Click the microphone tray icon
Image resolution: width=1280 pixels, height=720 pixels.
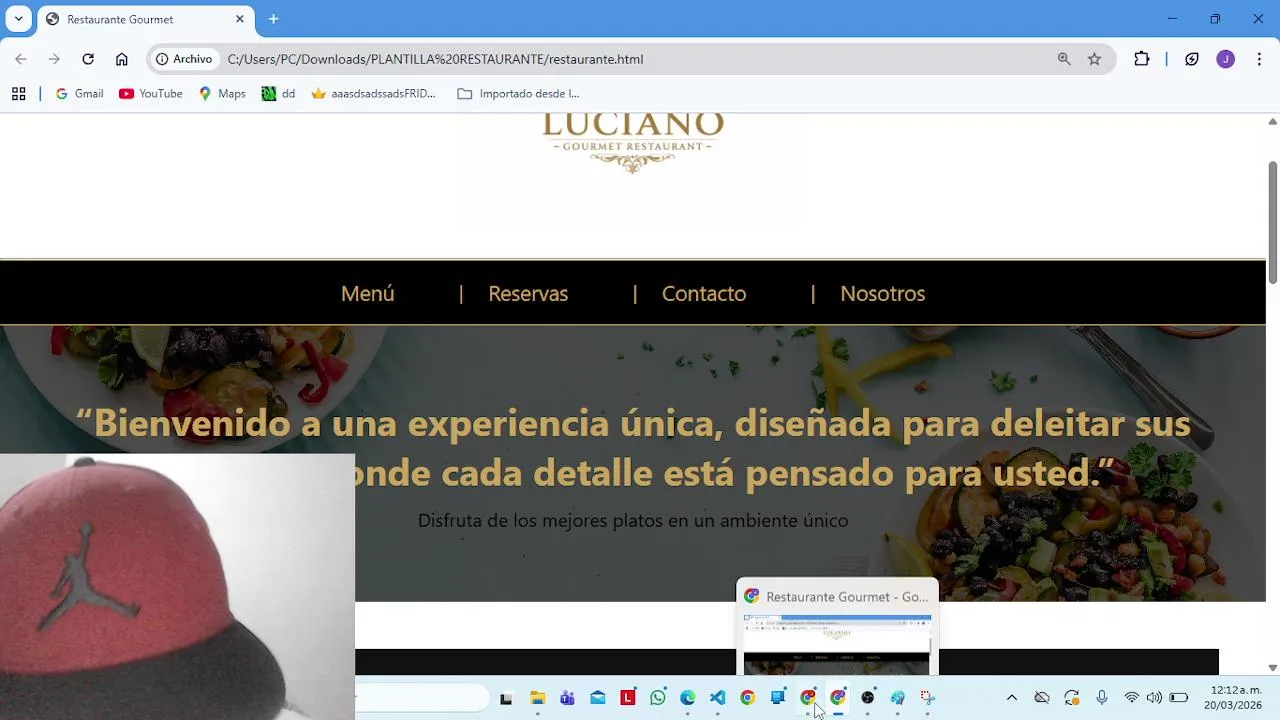tap(1102, 698)
